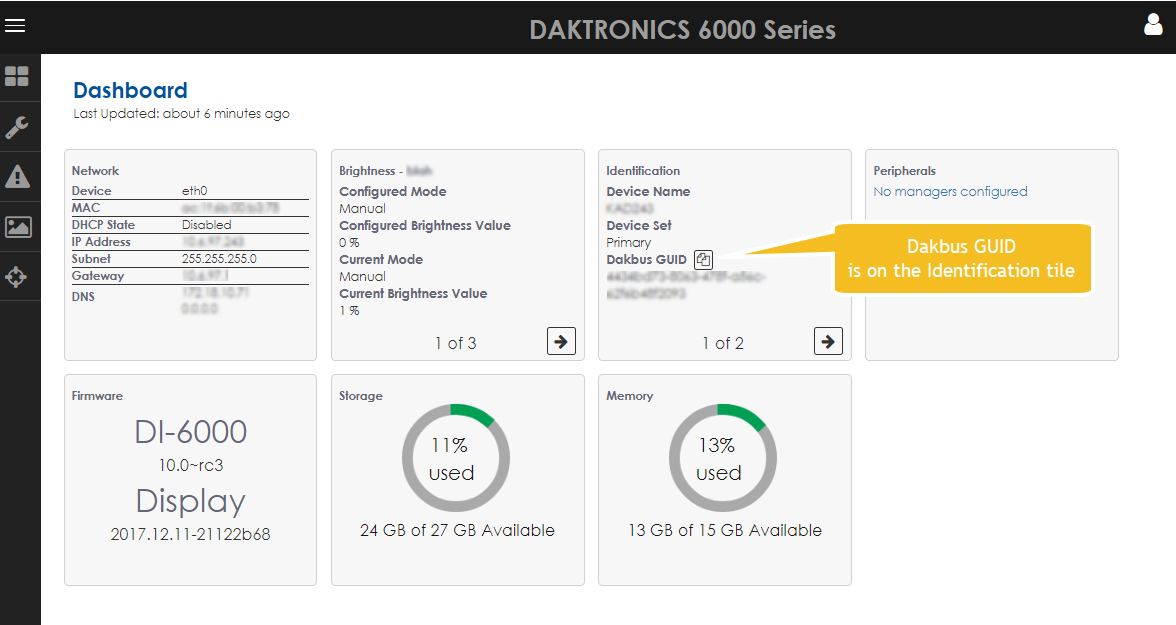Go to next Brightness tile page
Image resolution: width=1176 pixels, height=625 pixels.
561,341
